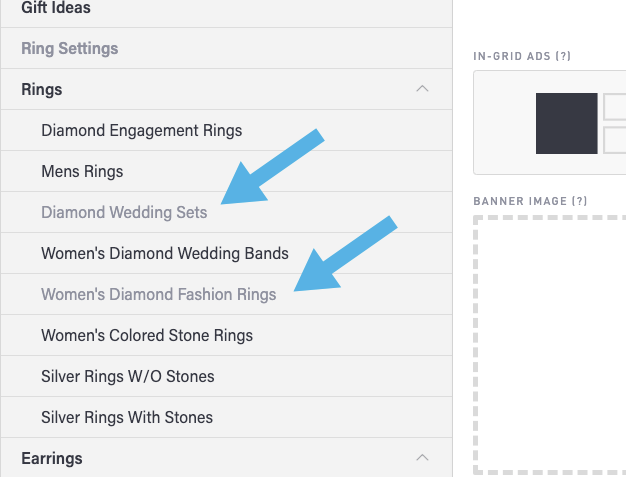Show help for In-Grid Ads (?)

(x=563, y=56)
